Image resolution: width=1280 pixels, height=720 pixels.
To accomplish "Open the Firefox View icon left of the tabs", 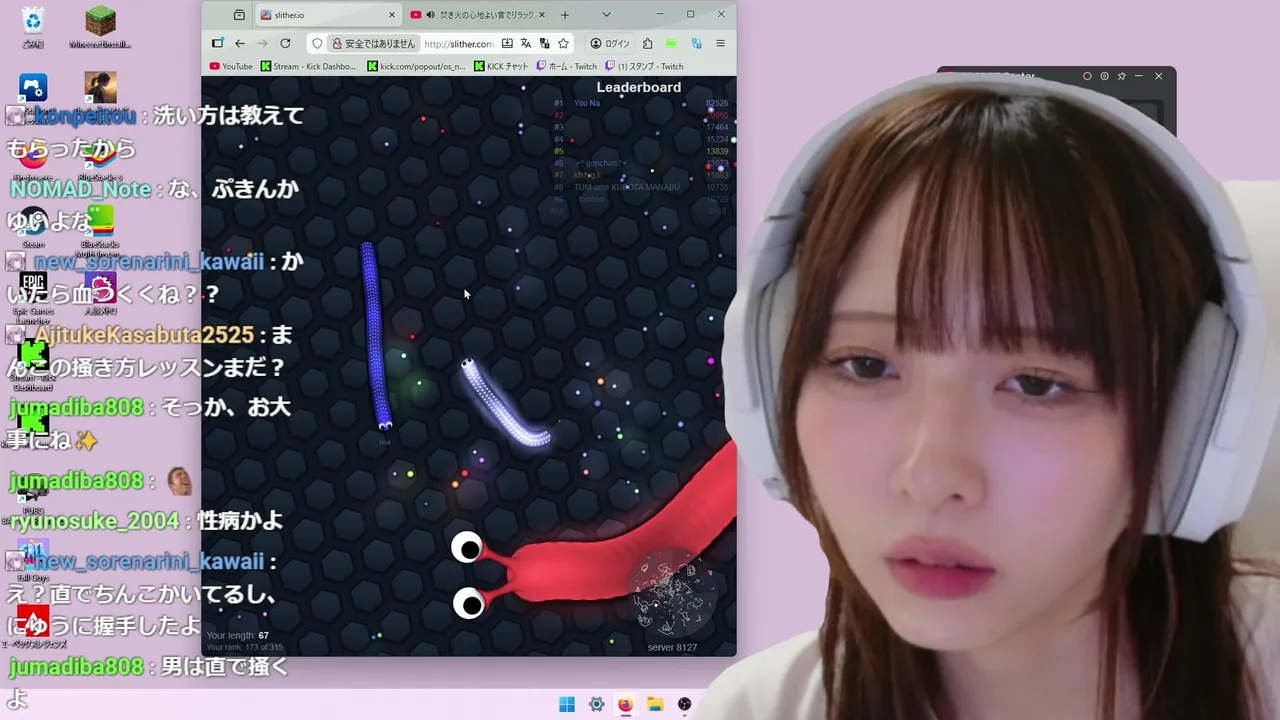I will click(239, 15).
